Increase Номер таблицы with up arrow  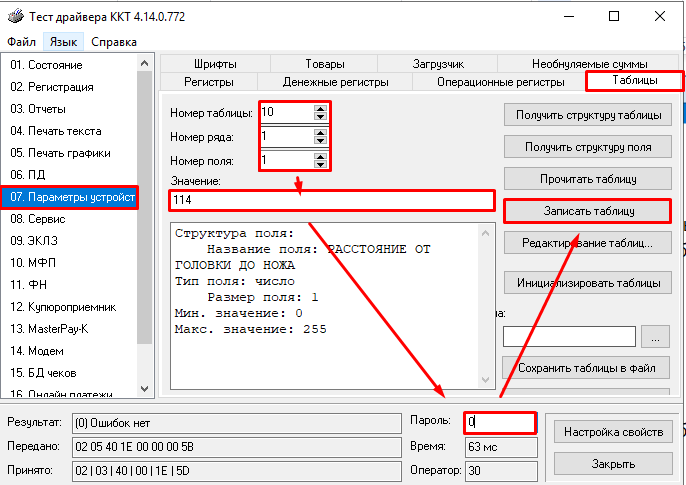[319, 108]
